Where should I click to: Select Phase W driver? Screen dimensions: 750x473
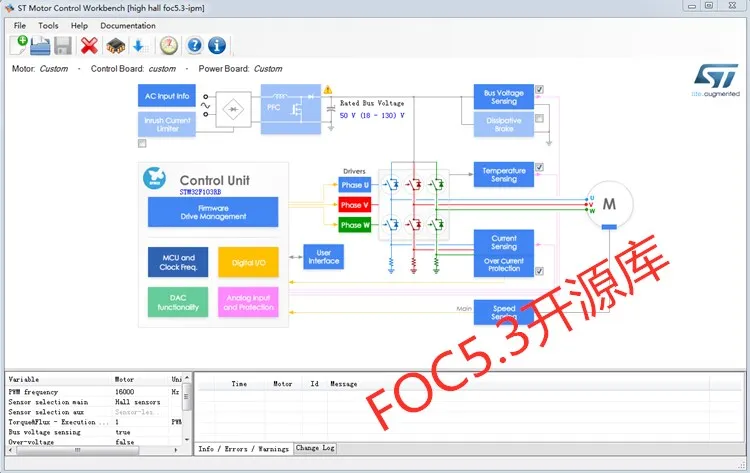tap(355, 225)
